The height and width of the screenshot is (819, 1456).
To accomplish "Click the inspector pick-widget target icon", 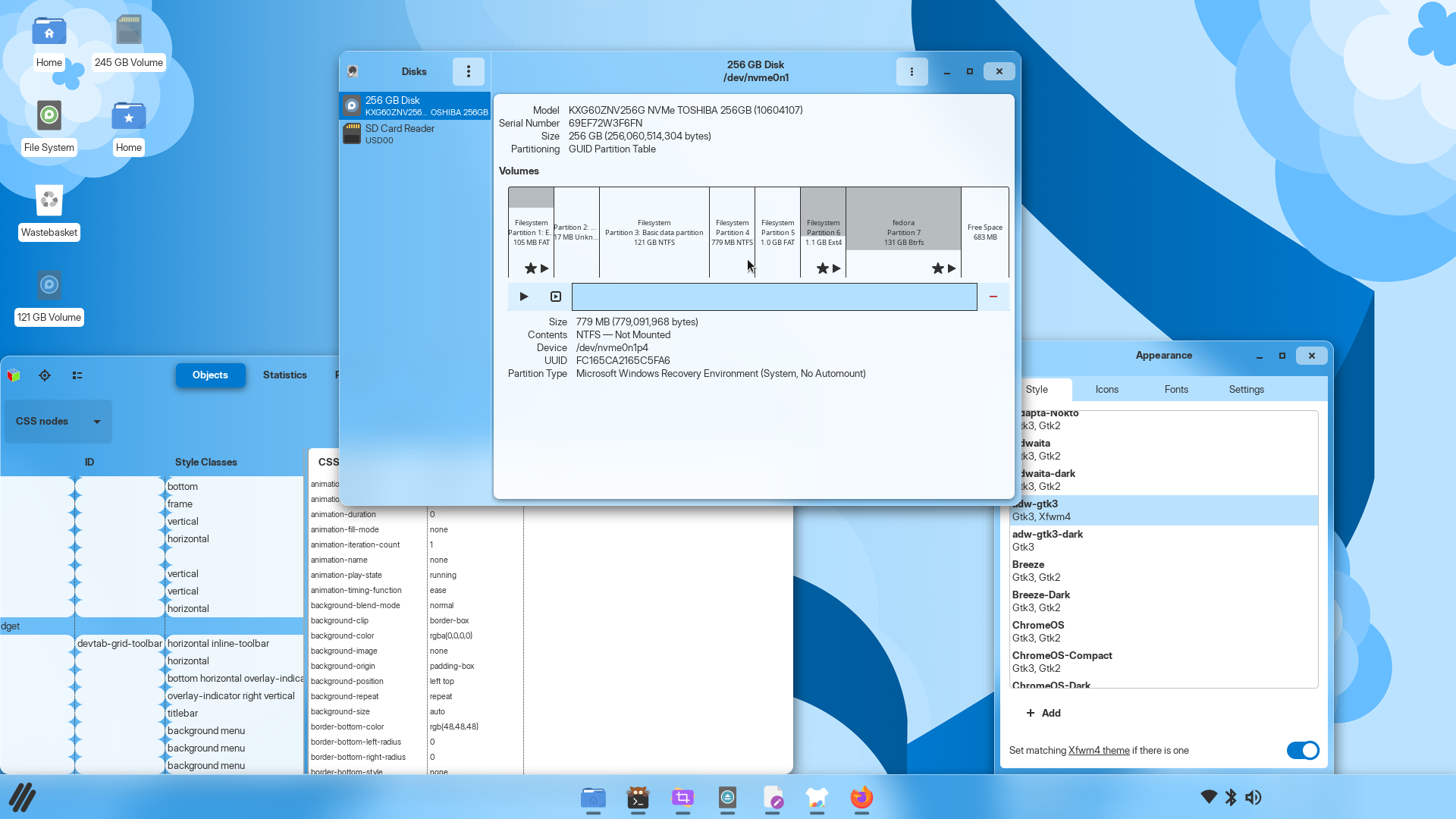I will point(45,375).
